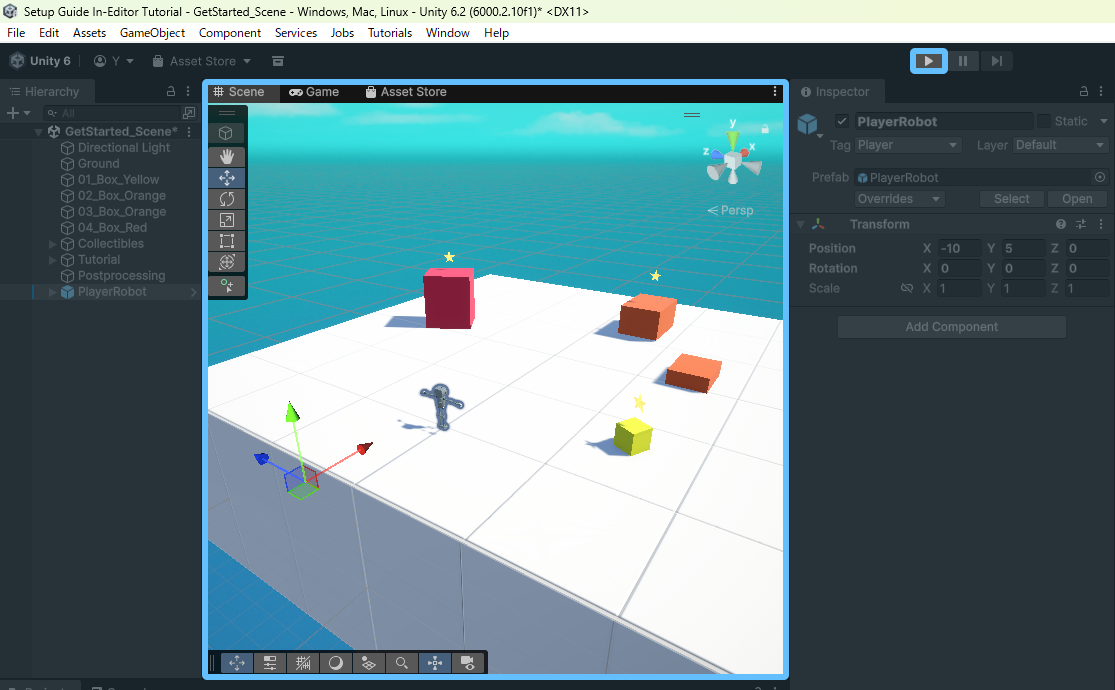This screenshot has height=690, width=1115.
Task: Click the prefab object picker circle icon
Action: click(x=1099, y=177)
